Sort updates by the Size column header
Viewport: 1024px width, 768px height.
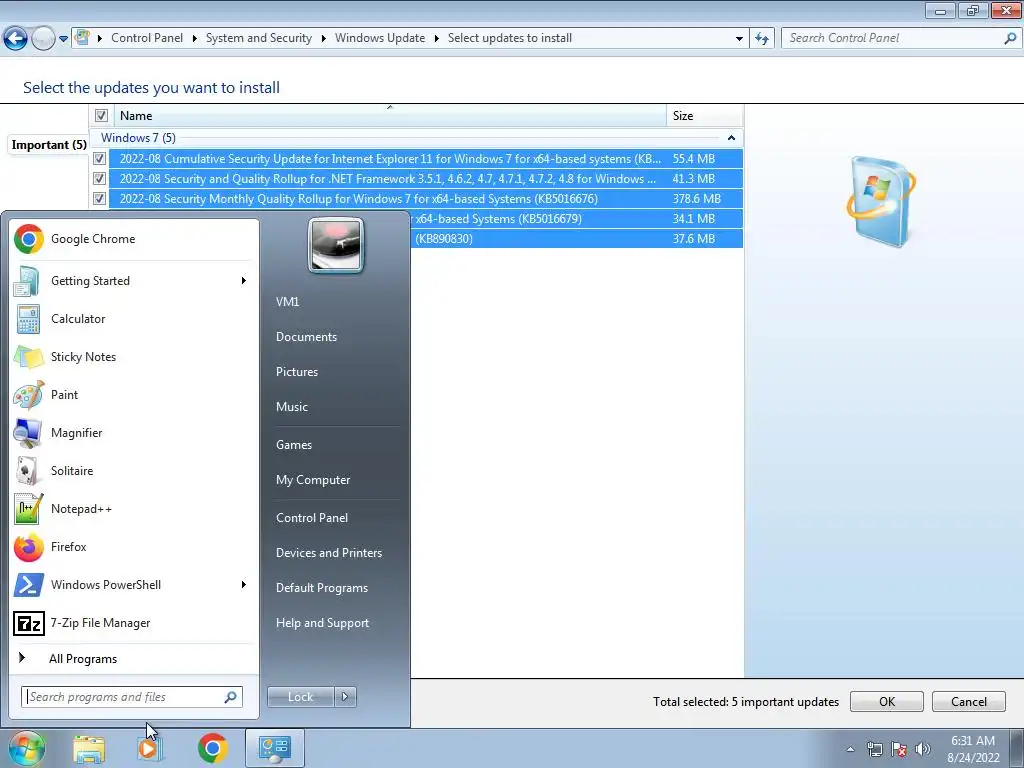pos(705,116)
